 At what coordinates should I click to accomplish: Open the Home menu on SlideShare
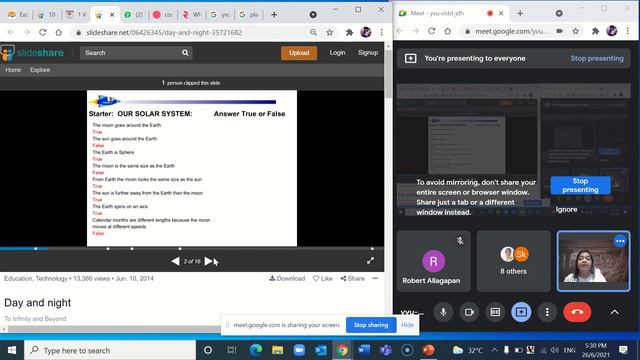(13, 70)
